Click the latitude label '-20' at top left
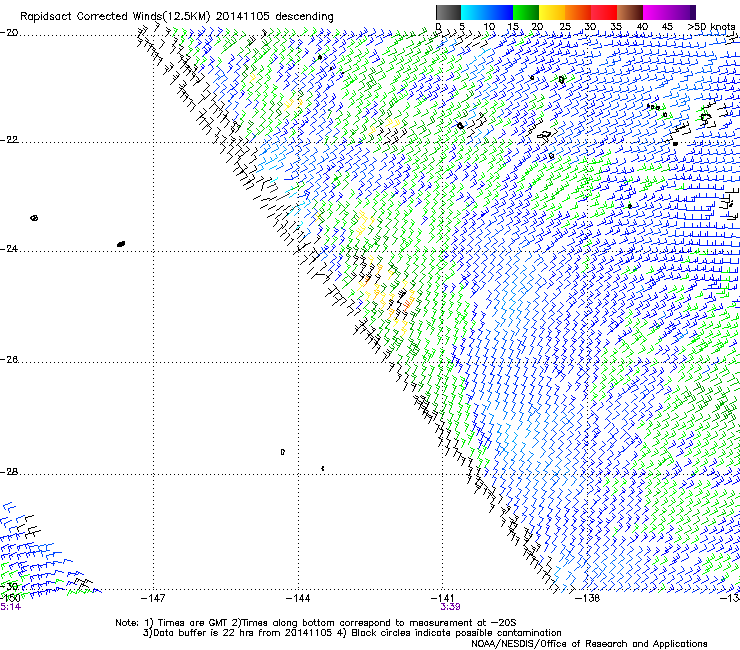 coord(9,33)
